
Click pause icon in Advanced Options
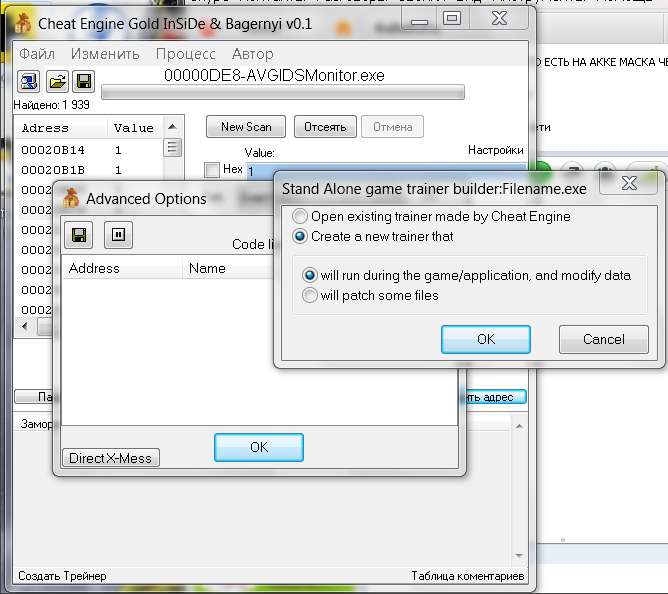(118, 234)
